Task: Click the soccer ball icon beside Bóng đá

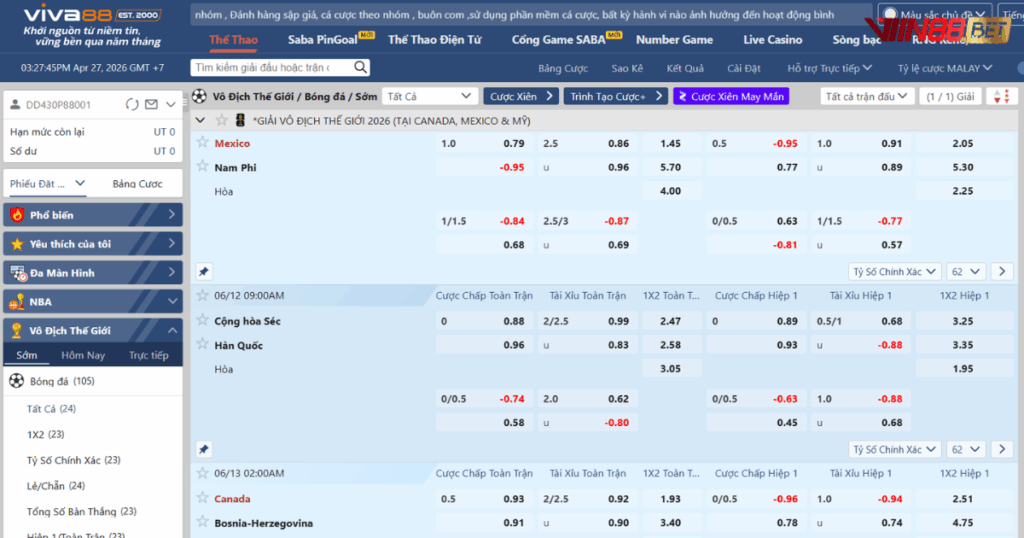Action: 16,381
